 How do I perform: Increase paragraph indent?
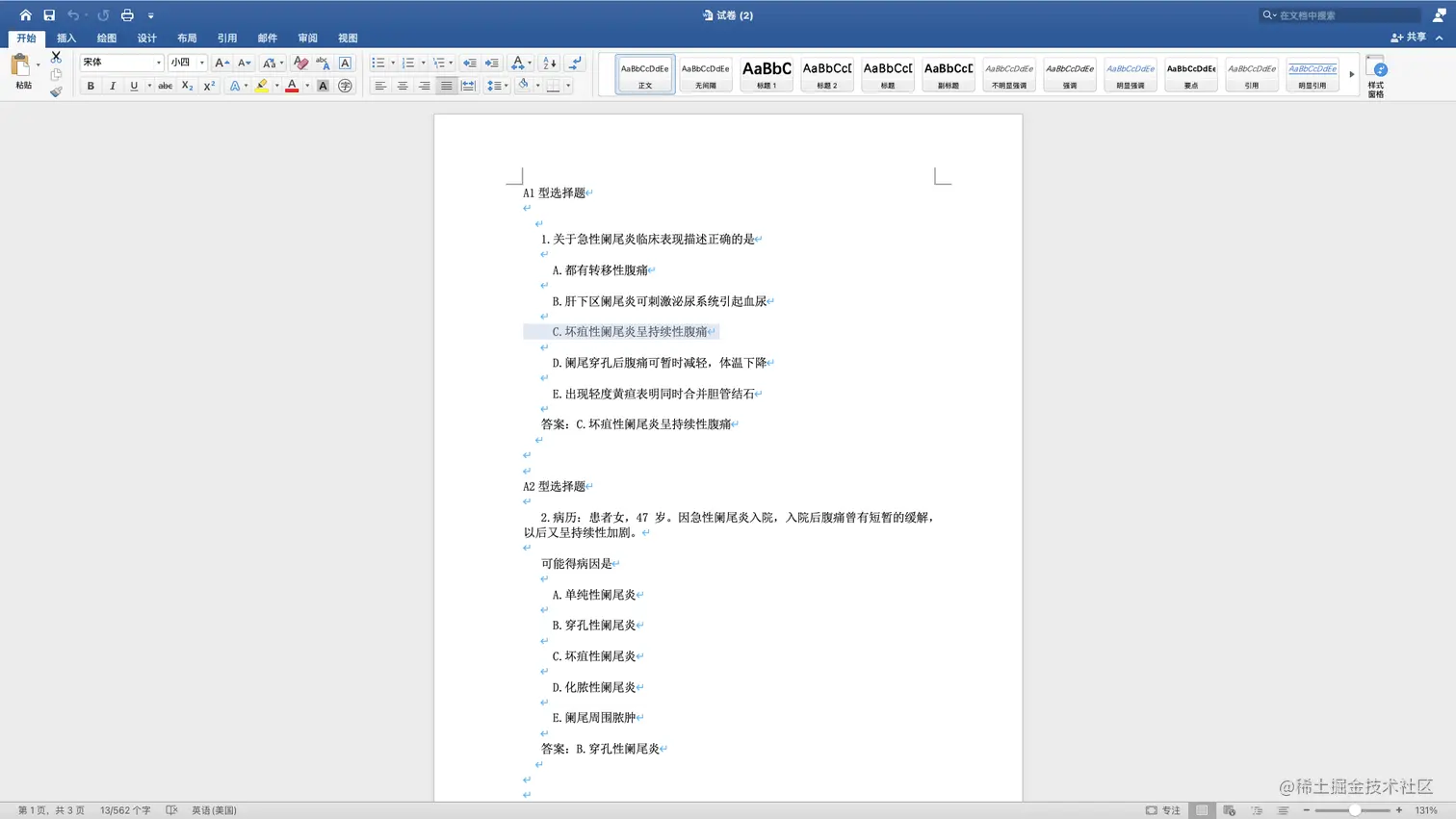point(492,63)
